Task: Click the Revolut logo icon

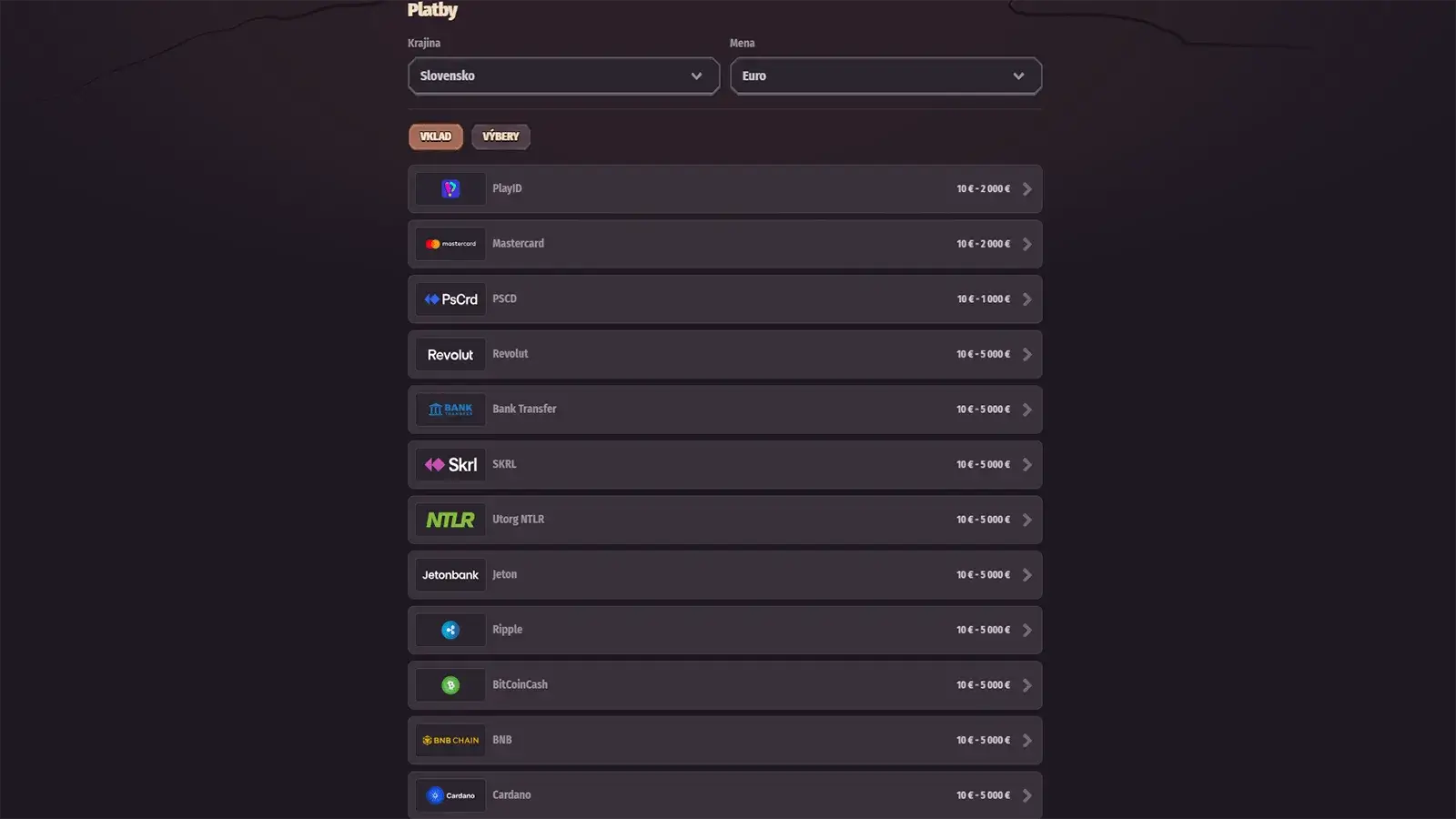Action: [450, 355]
